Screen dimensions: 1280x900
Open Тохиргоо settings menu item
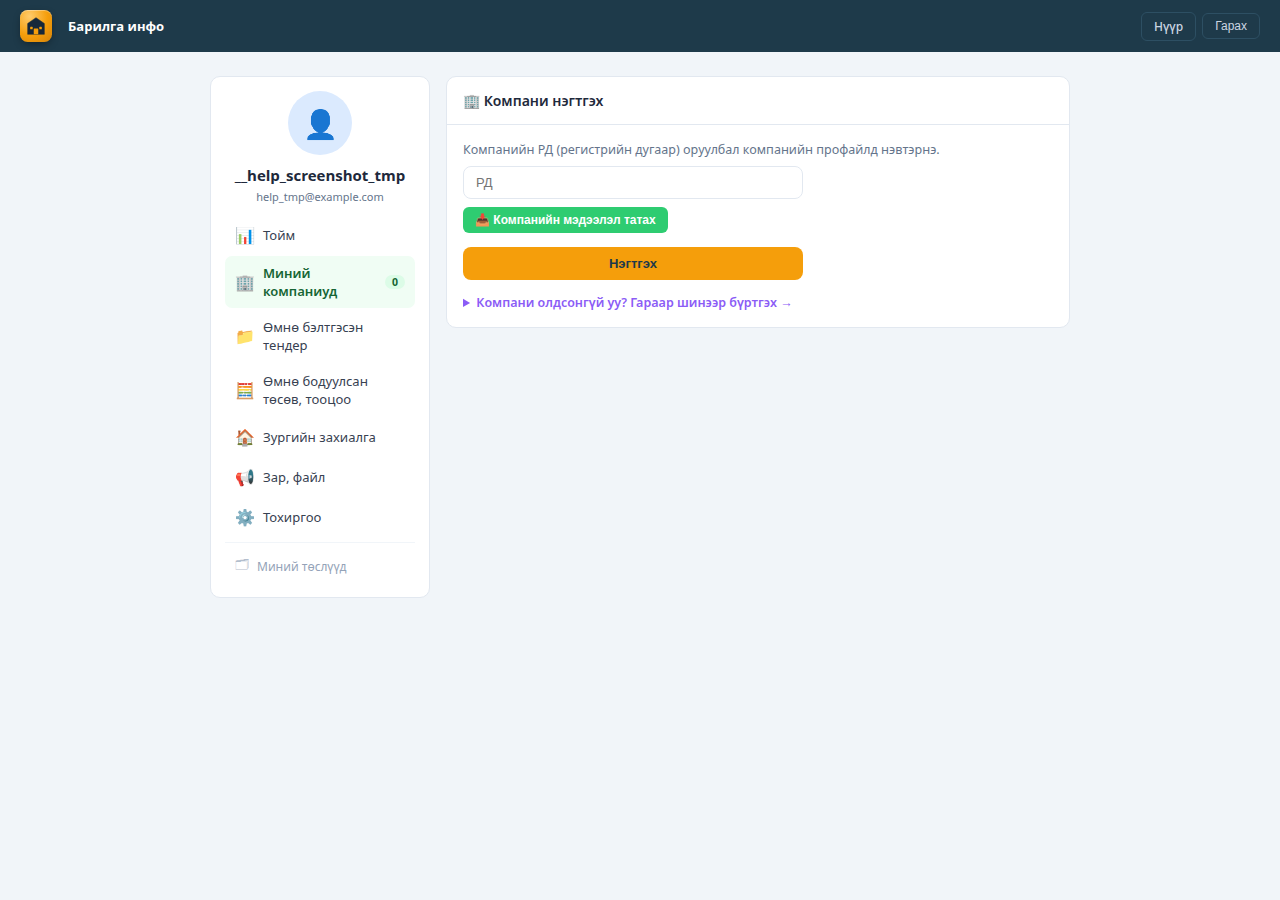pyautogui.click(x=320, y=518)
